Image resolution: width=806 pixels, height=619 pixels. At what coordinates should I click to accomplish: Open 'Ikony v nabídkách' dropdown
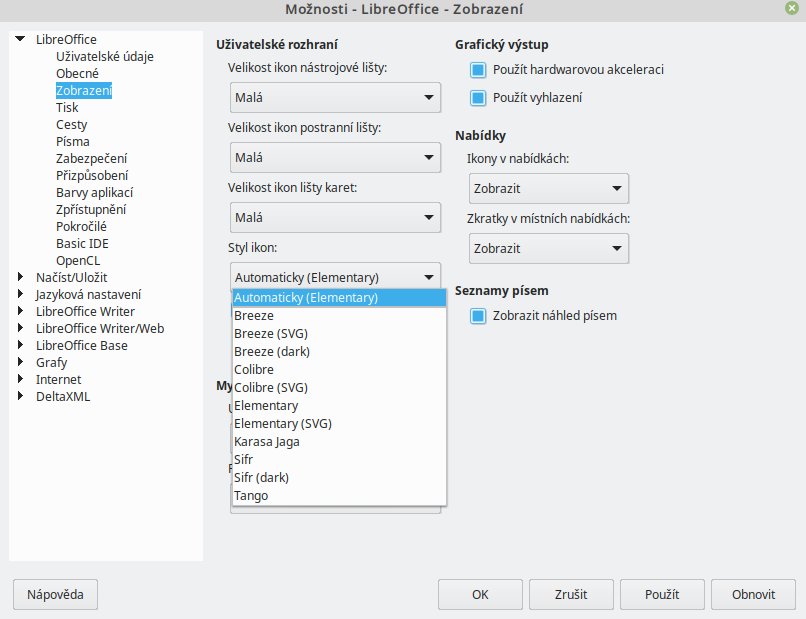(548, 189)
